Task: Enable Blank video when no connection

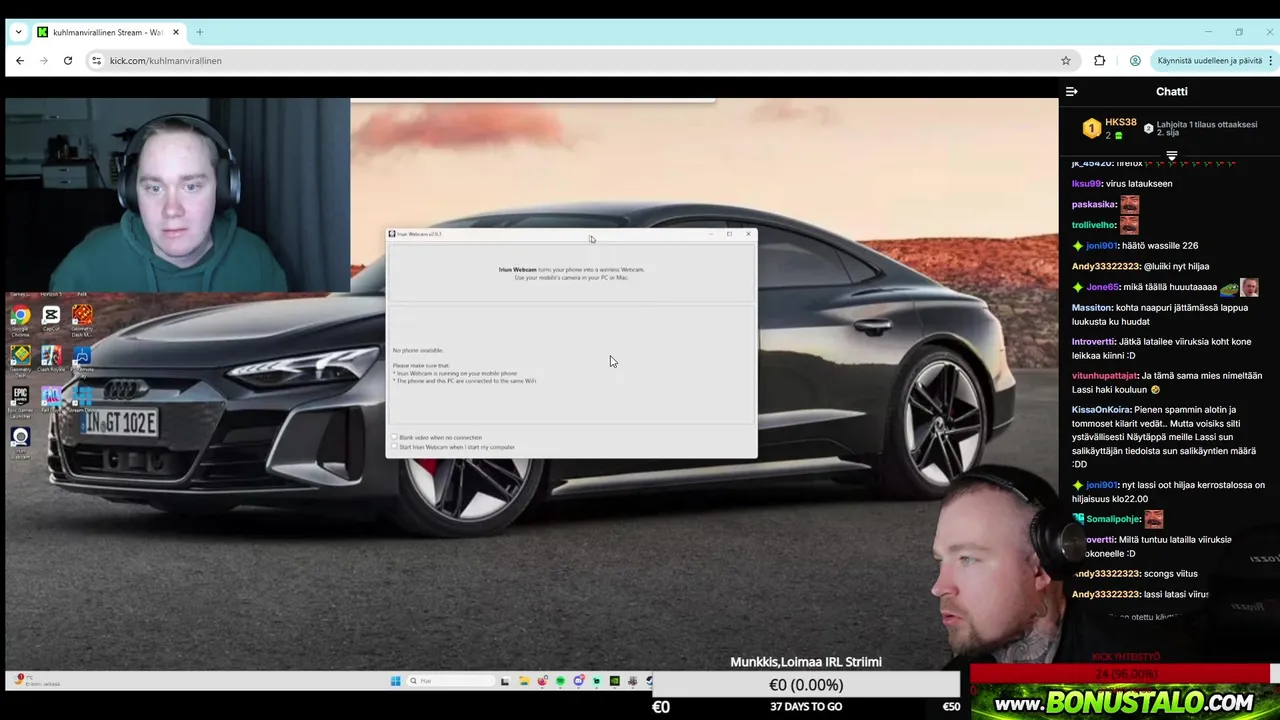Action: click(x=395, y=438)
